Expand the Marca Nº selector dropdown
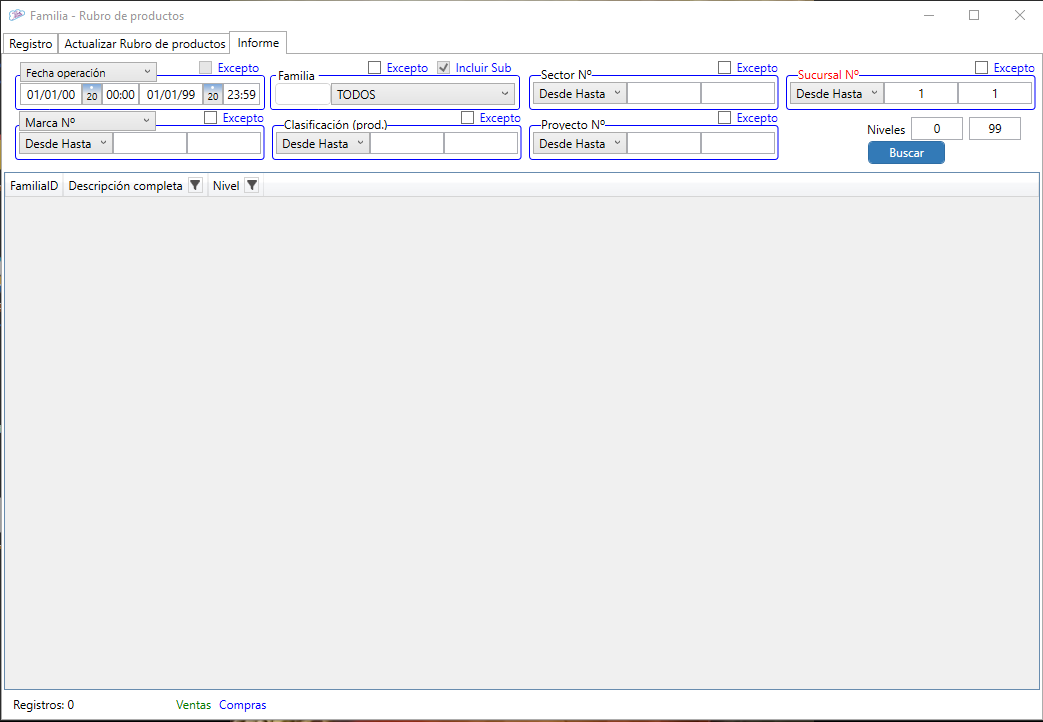 pos(88,121)
